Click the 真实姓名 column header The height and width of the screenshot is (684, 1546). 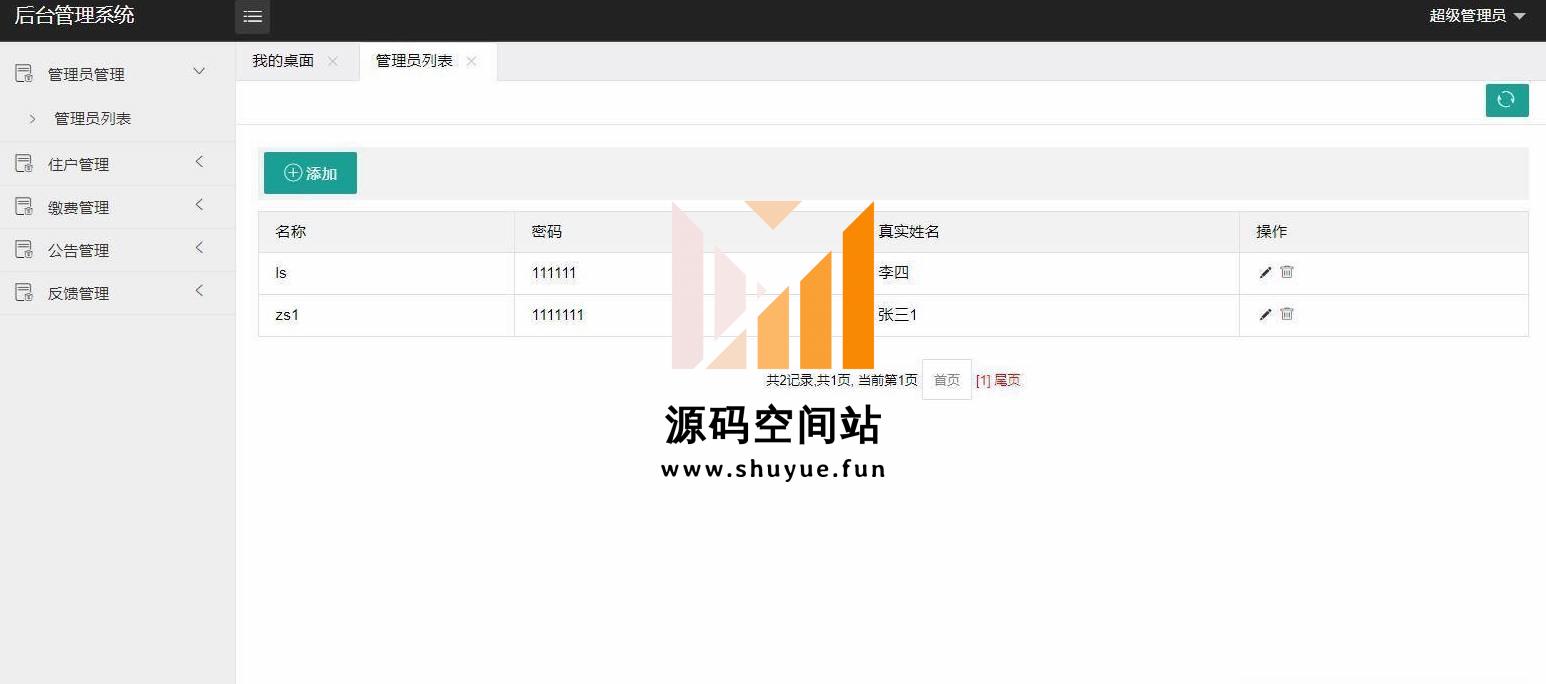click(x=909, y=231)
